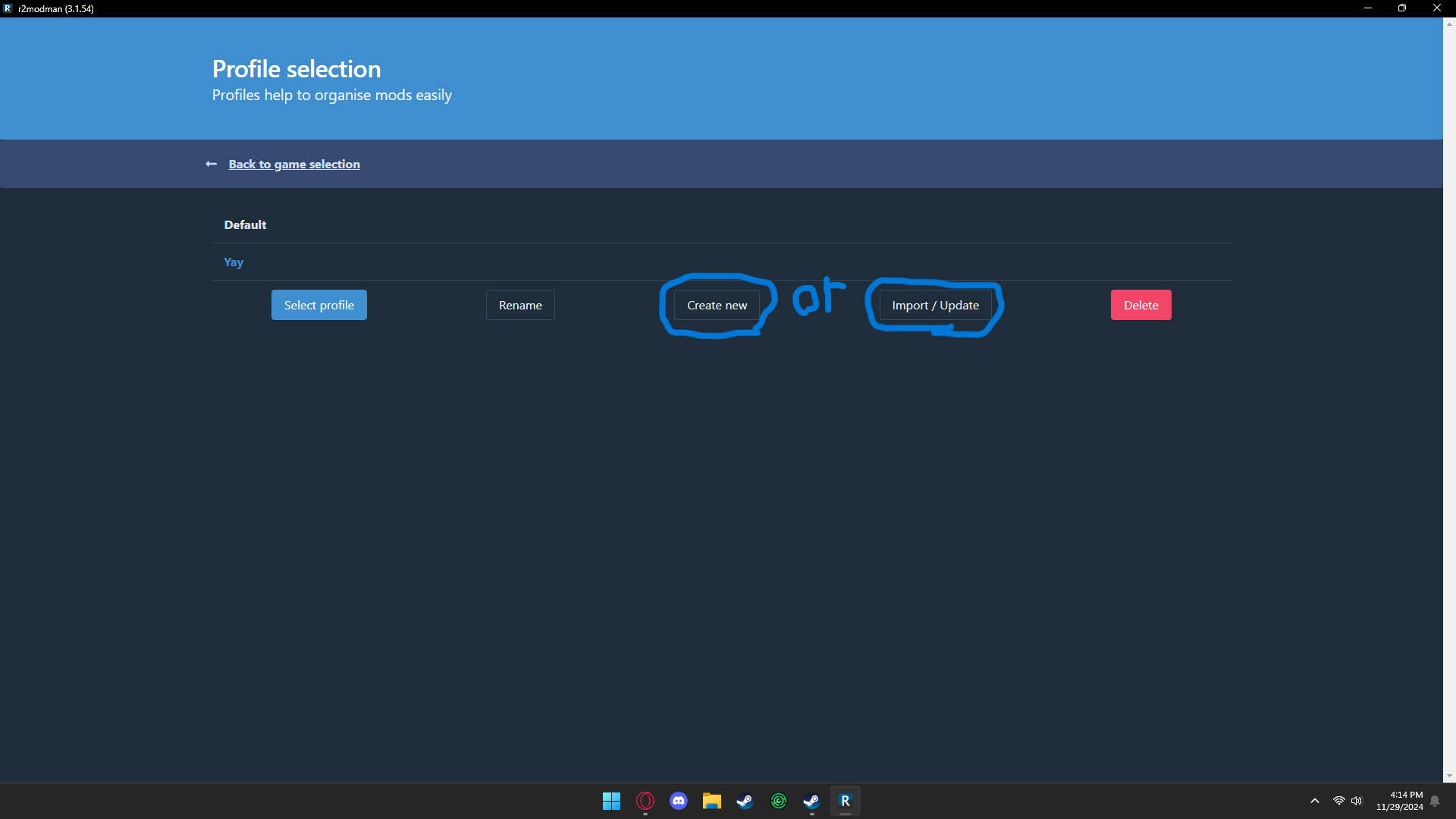Click the volume speaker icon
The image size is (1456, 819).
(x=1357, y=801)
